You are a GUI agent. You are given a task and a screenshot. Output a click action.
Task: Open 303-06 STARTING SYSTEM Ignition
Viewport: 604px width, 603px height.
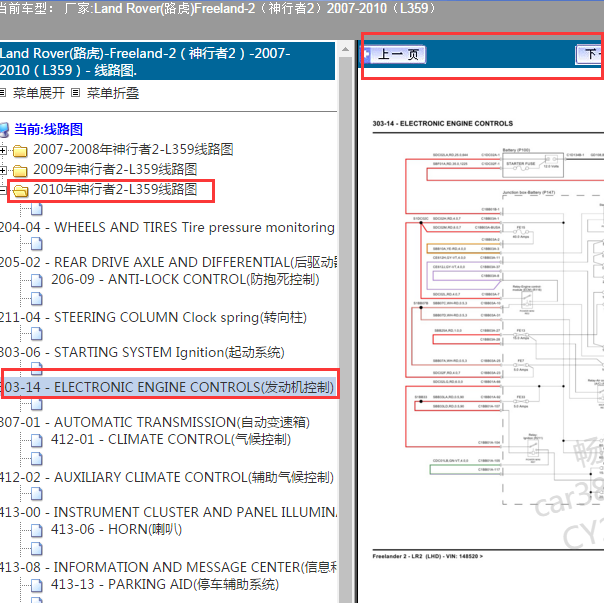[142, 353]
